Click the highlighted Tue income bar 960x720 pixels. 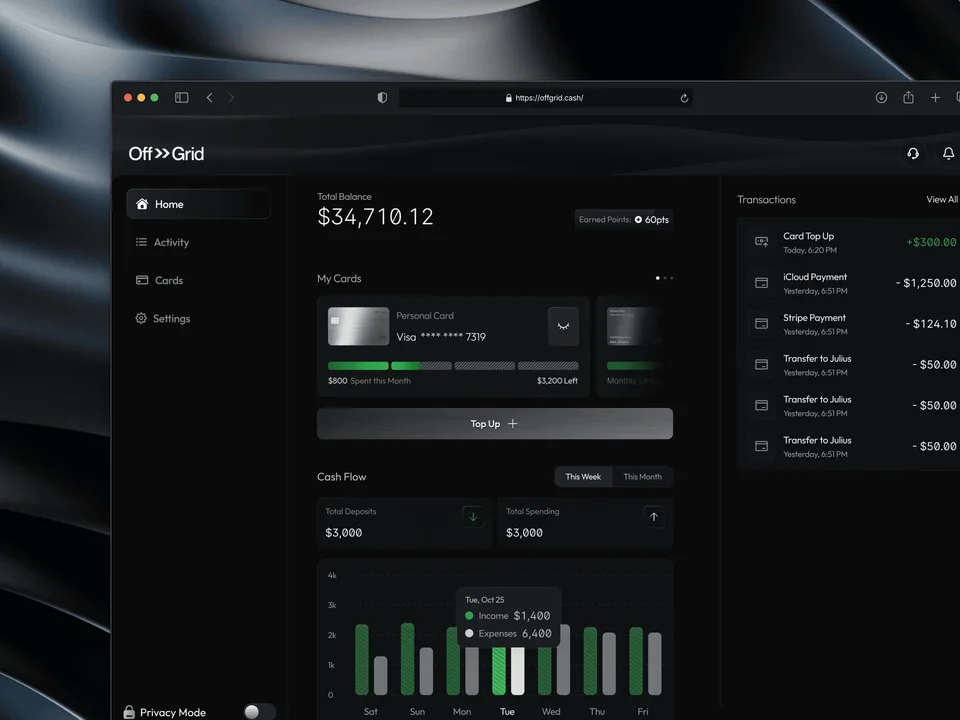click(499, 670)
